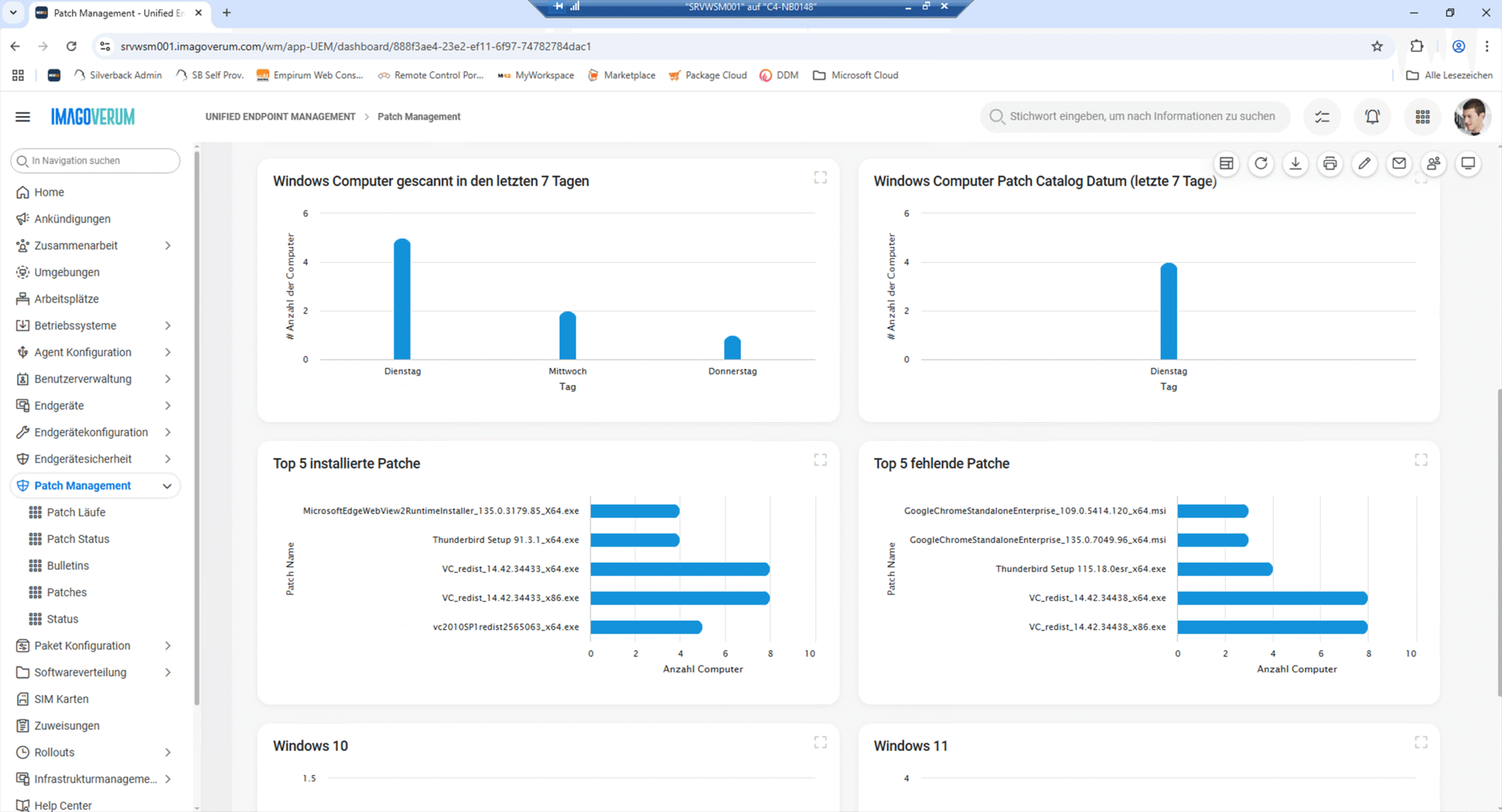Open the user profile avatar
This screenshot has width=1502, height=812.
click(1472, 117)
